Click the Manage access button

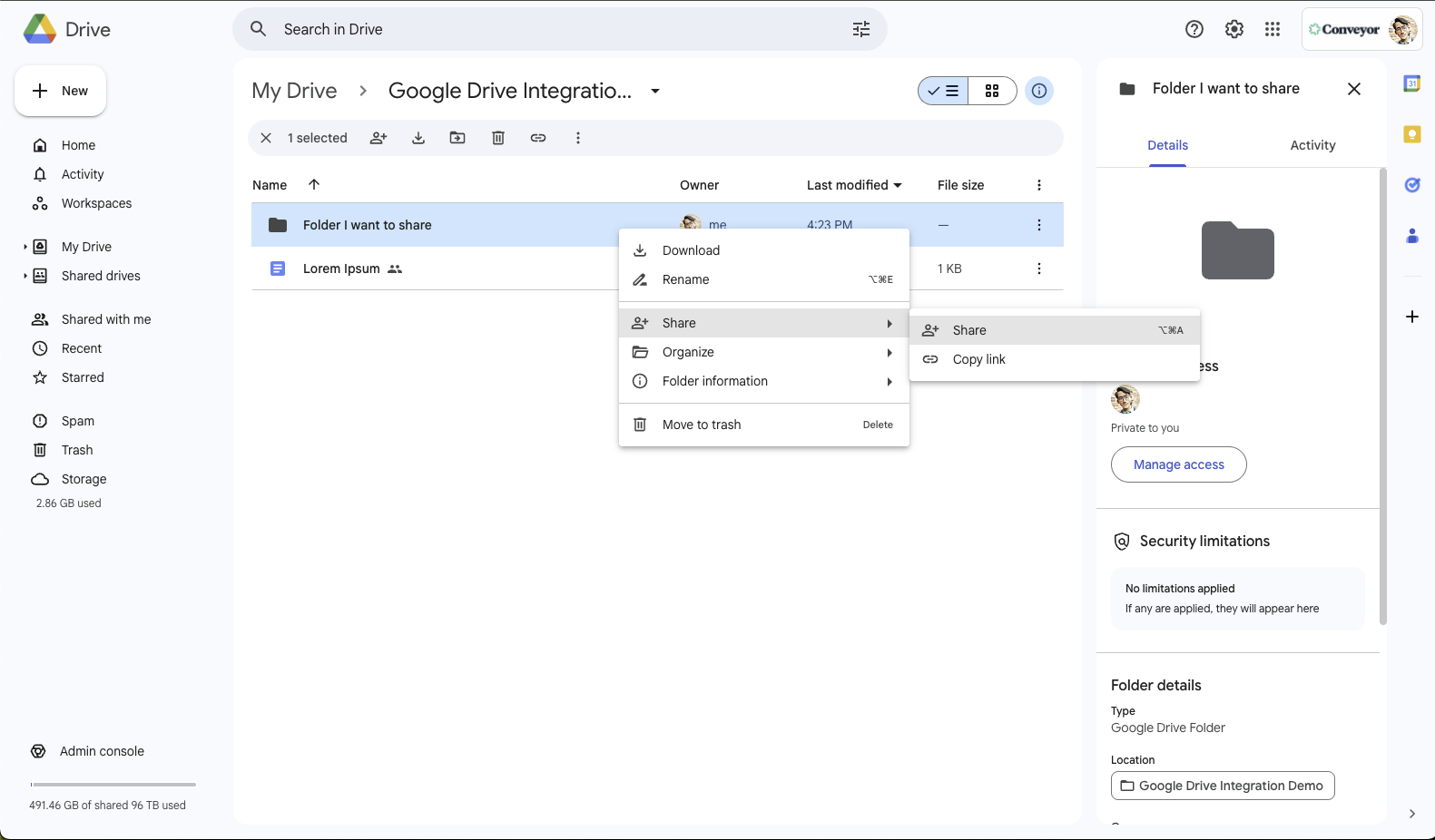[1178, 464]
